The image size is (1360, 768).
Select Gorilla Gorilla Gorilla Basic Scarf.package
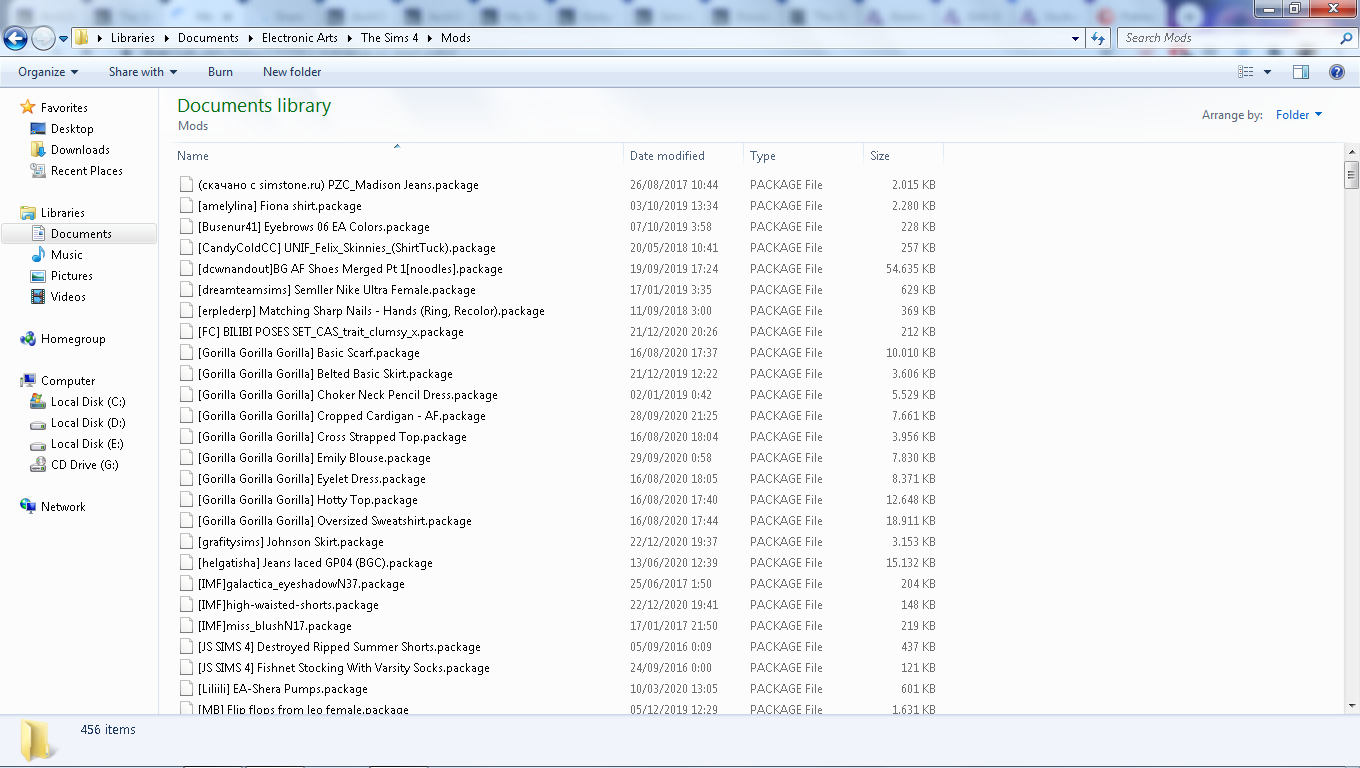309,353
